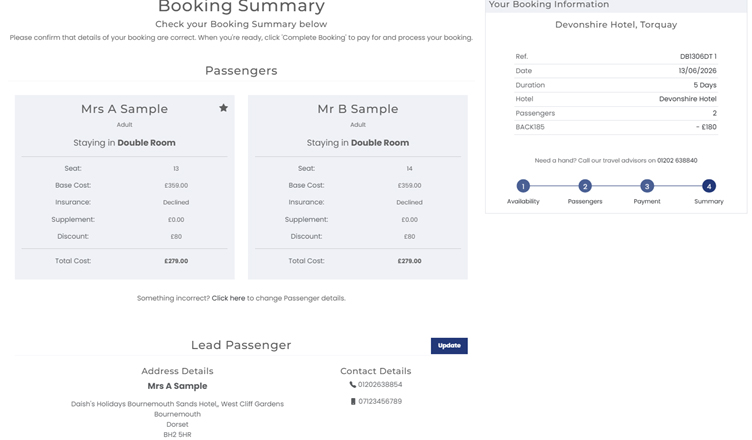Open the Passengers step label
Viewport: 752px width, 440px height.
[x=585, y=202]
